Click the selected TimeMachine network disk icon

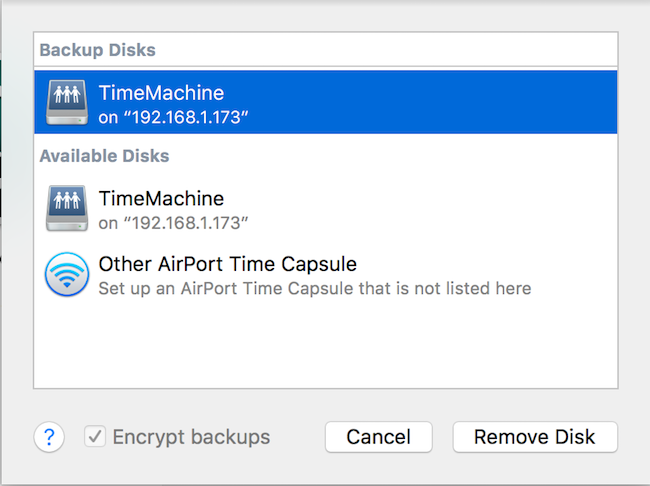click(67, 104)
